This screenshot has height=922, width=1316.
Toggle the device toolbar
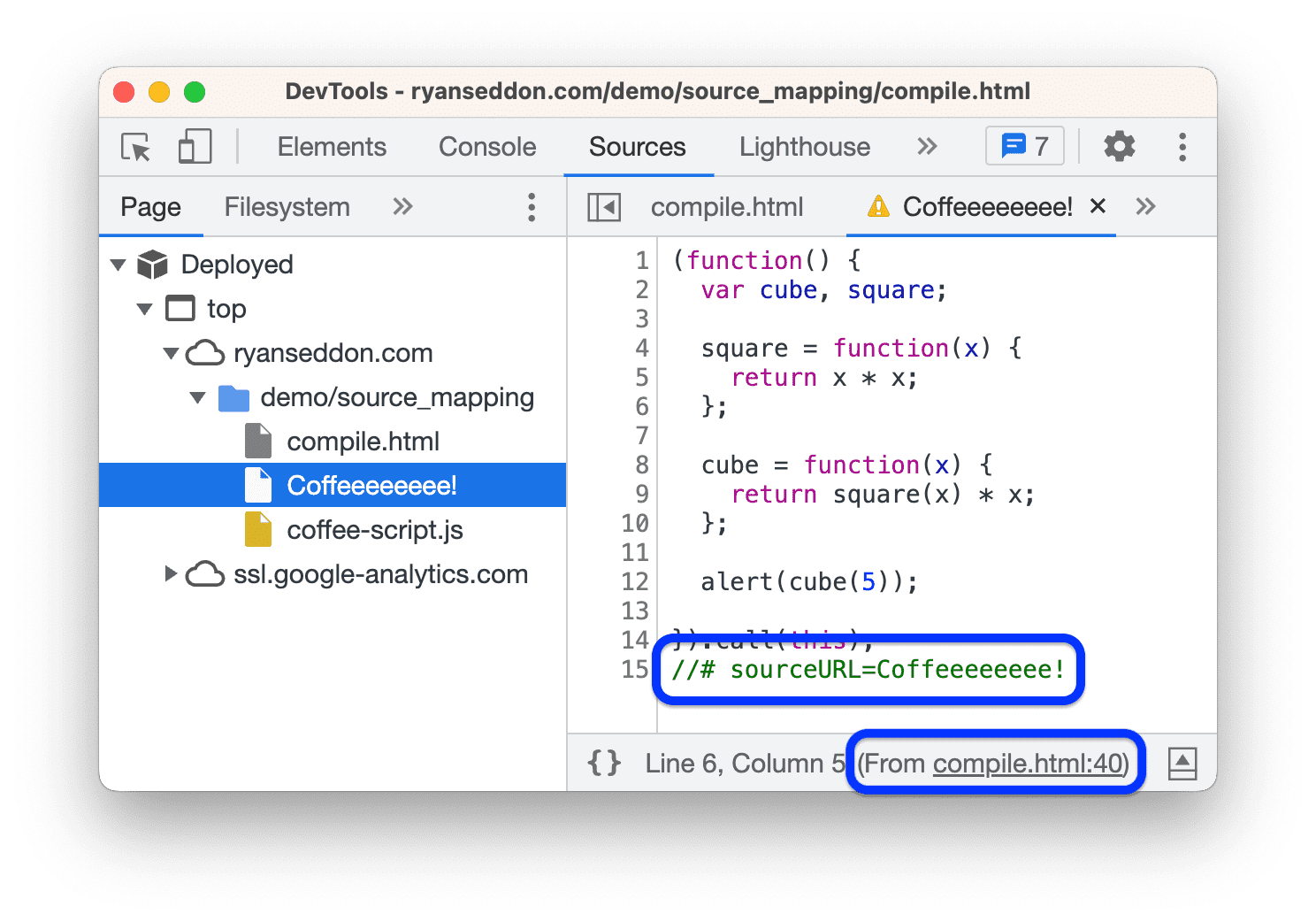[x=195, y=147]
